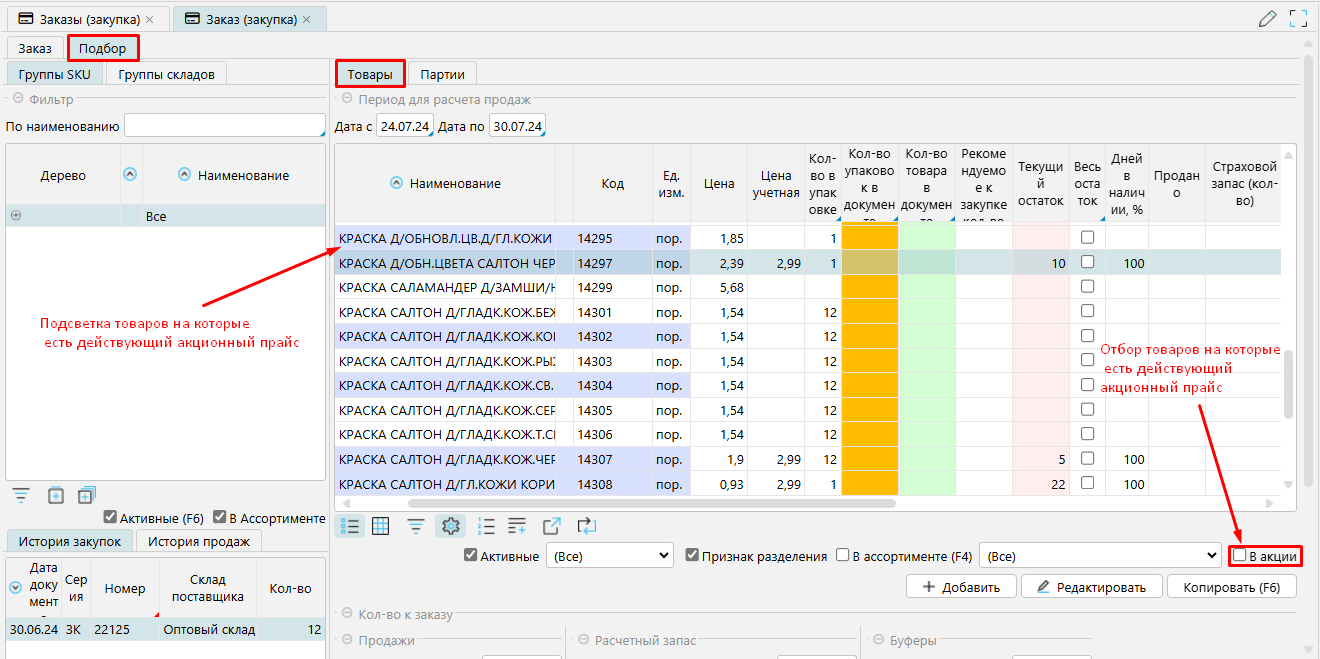Collapse 'Период для расчета продаж' section
The width and height of the screenshot is (1320, 659).
[347, 99]
